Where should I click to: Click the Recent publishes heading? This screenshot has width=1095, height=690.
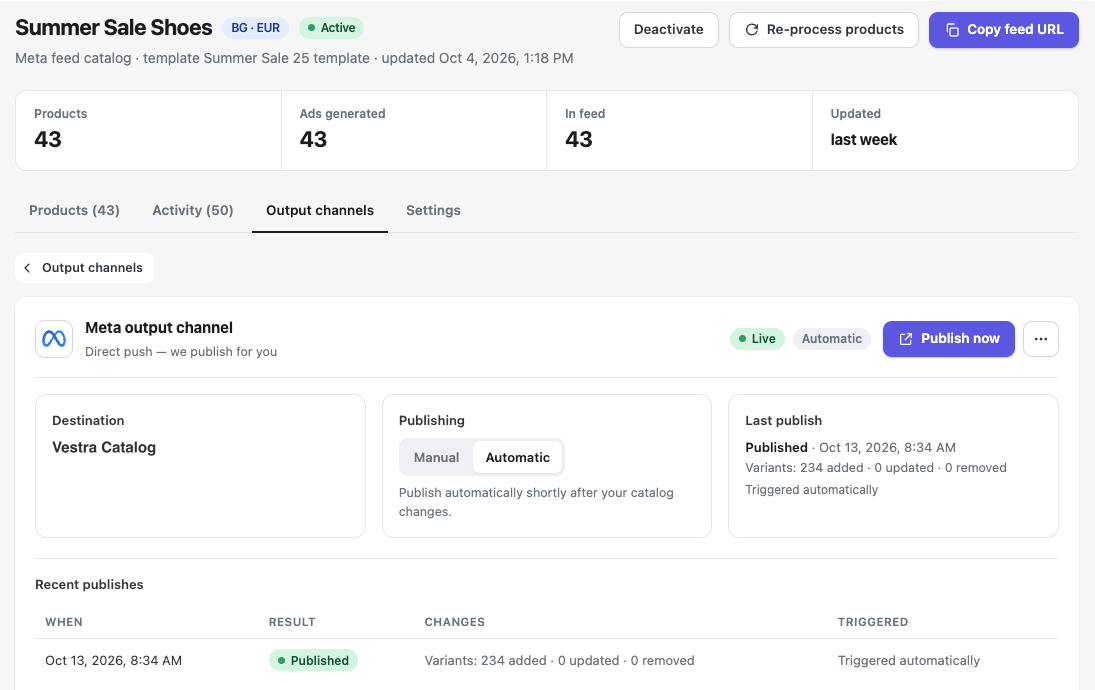point(89,585)
